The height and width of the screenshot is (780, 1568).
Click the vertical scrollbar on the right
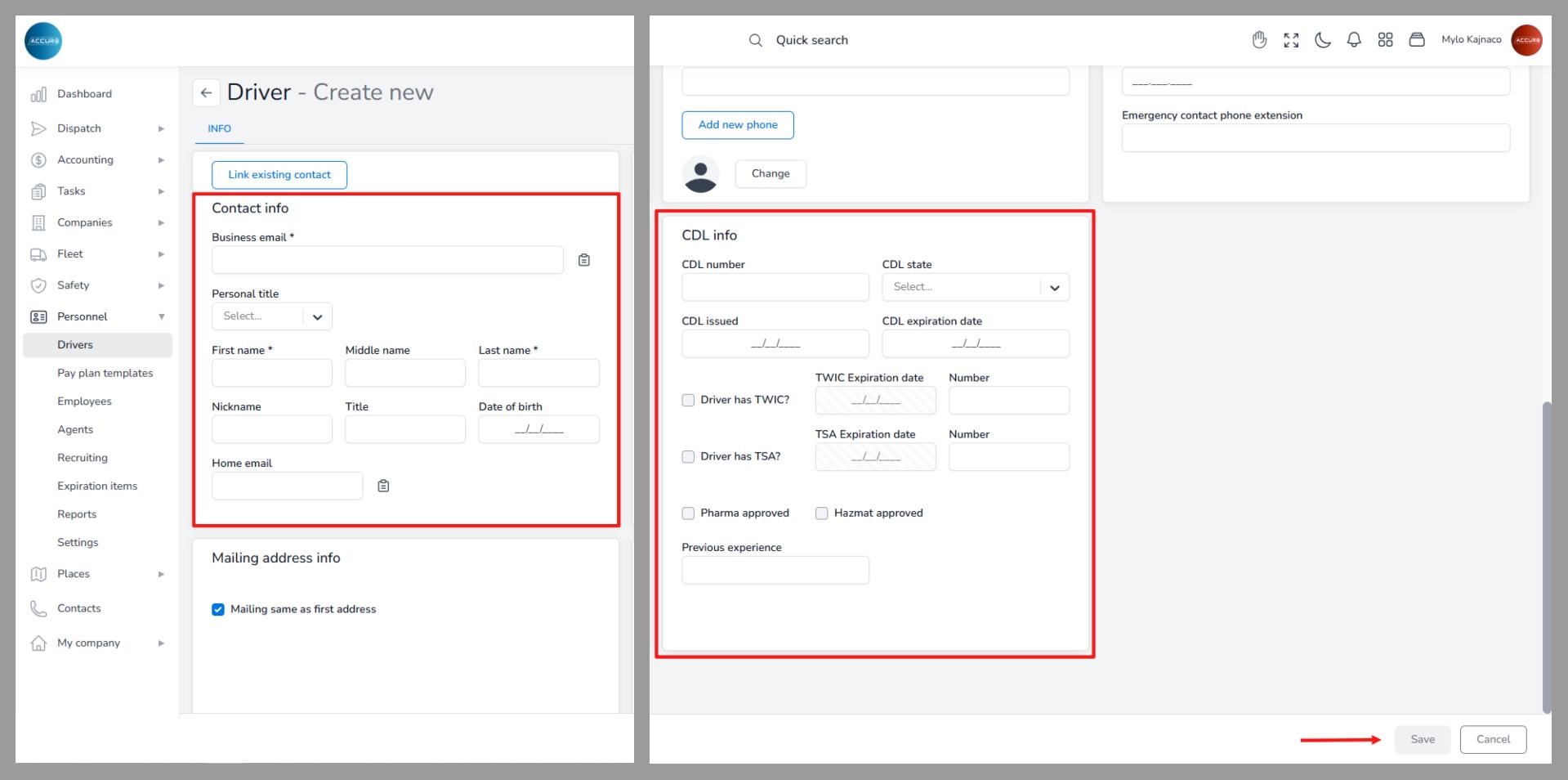1546,556
